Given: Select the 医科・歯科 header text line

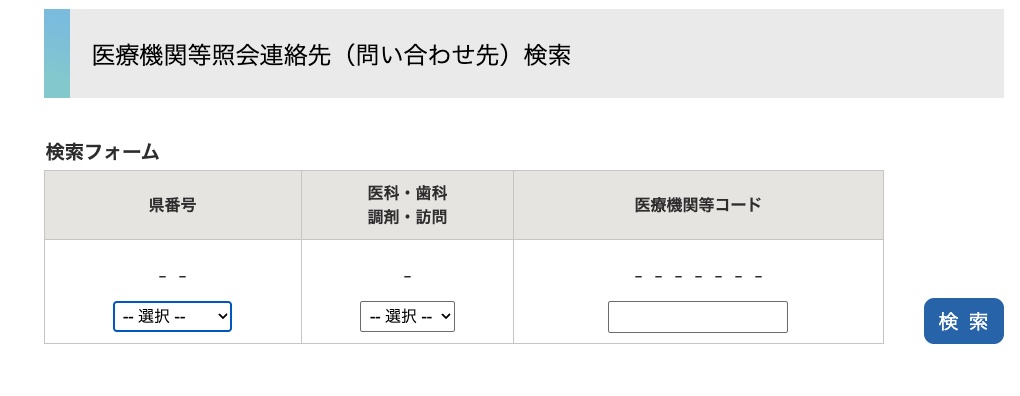Looking at the screenshot, I should click(407, 193).
